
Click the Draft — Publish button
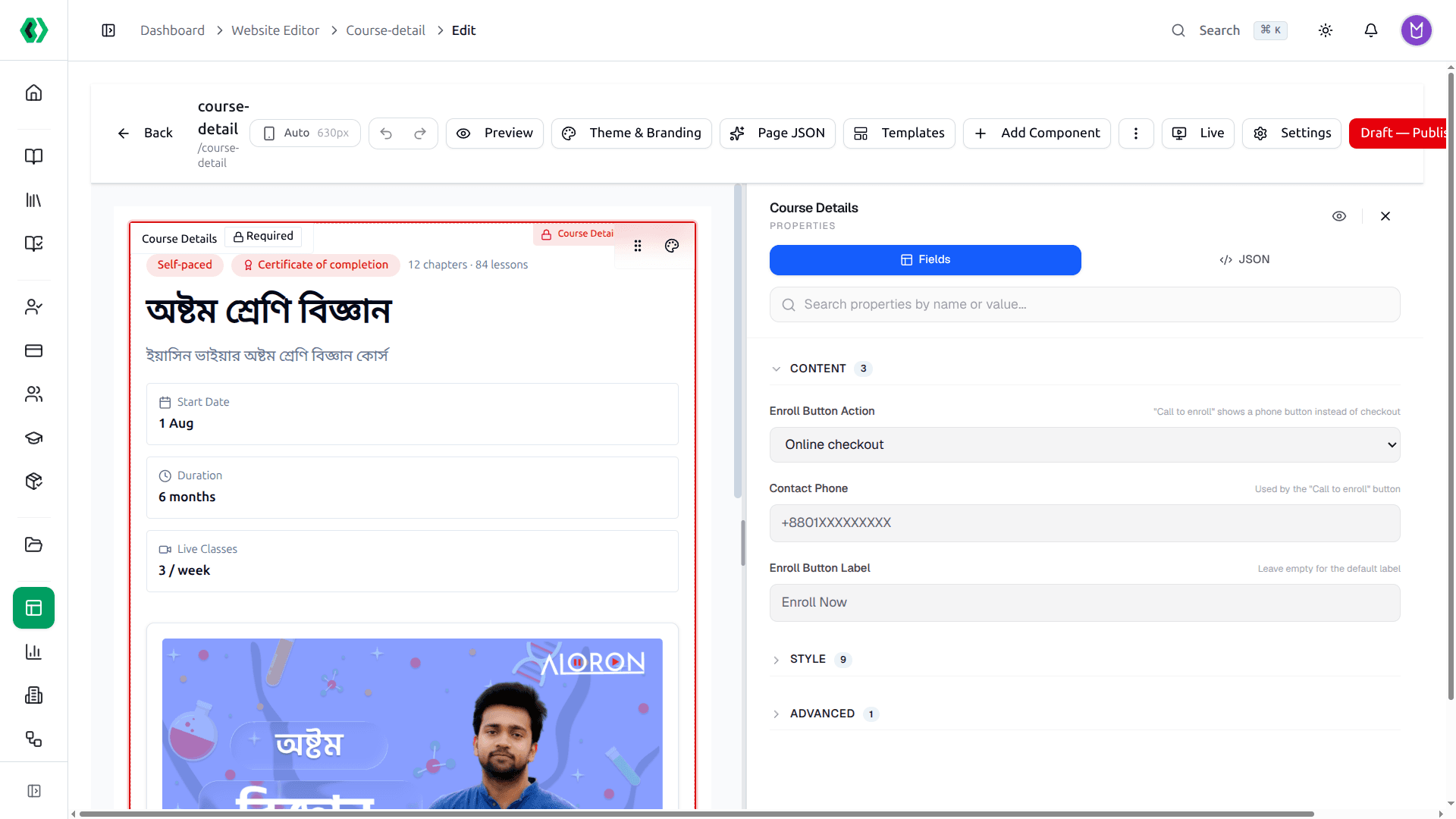tap(1398, 133)
